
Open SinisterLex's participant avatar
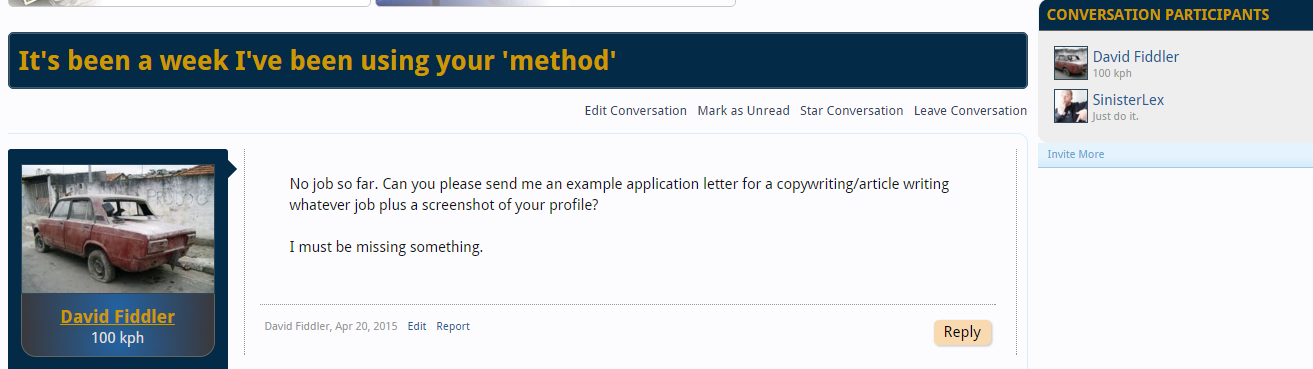pos(1070,106)
